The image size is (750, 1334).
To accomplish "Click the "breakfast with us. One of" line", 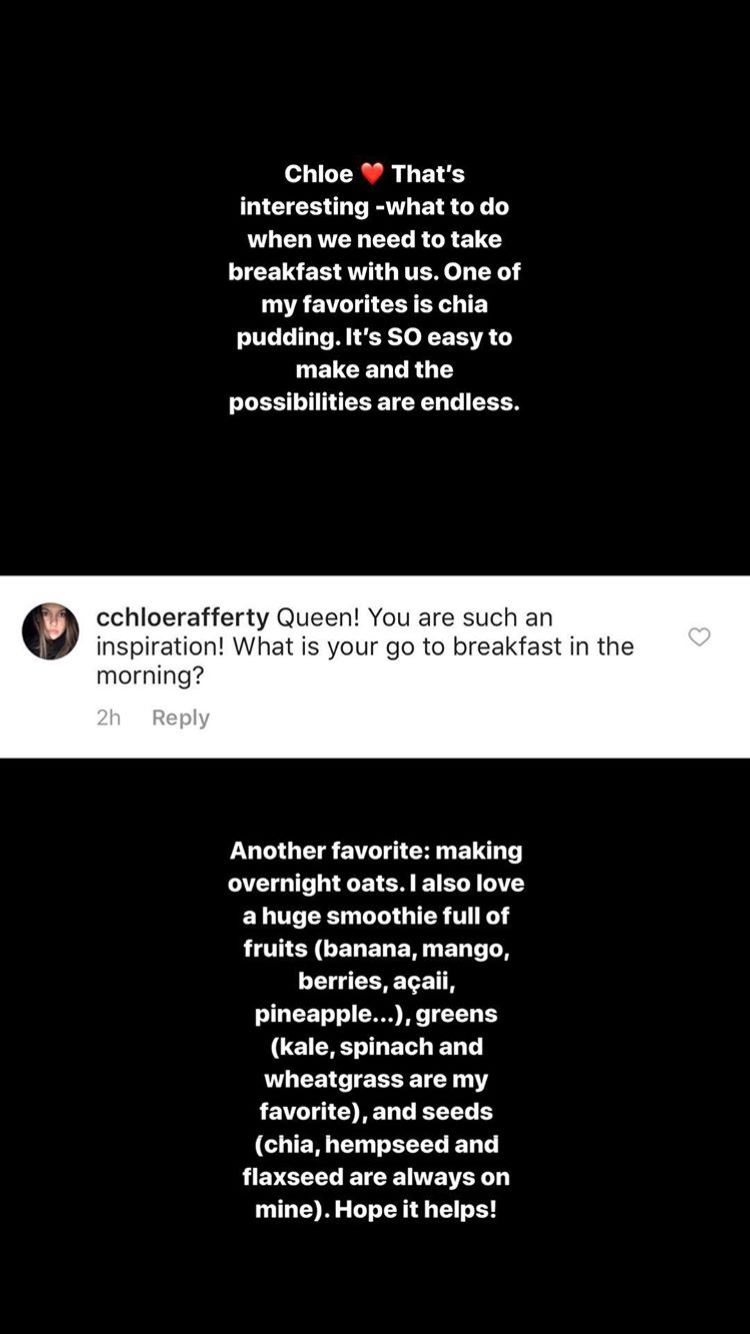I will (375, 271).
